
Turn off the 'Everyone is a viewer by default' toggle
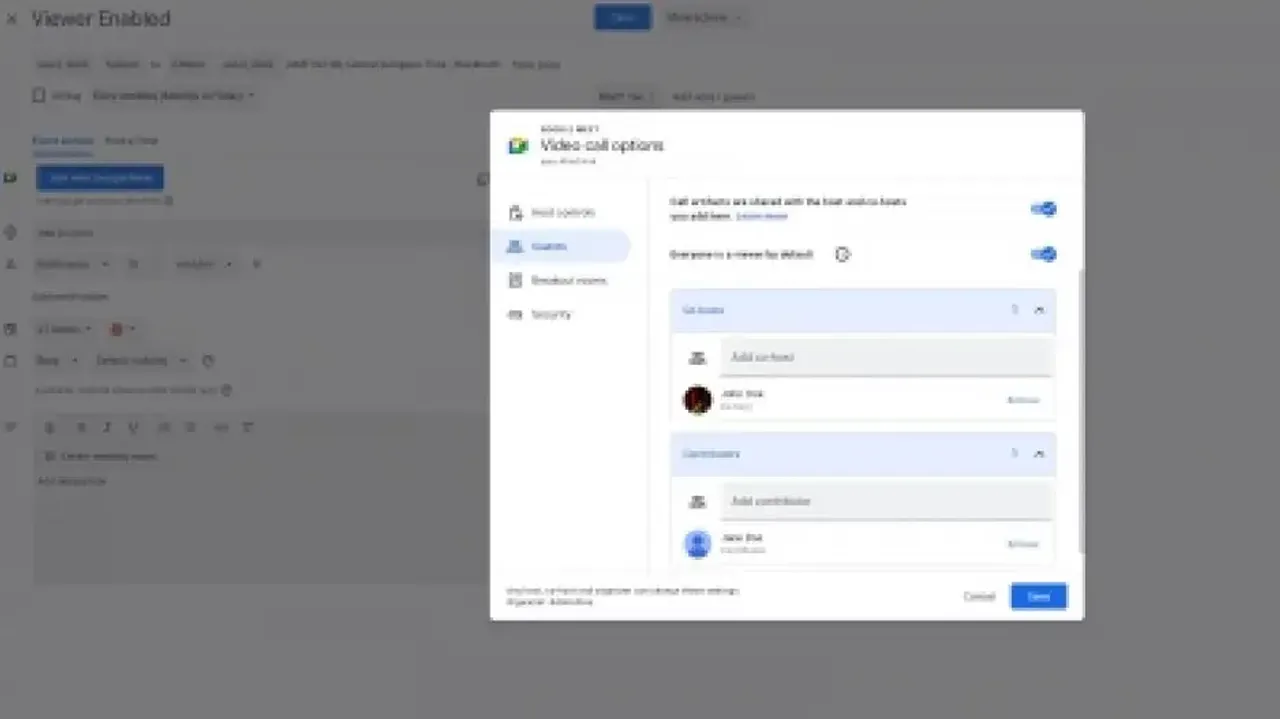1043,254
